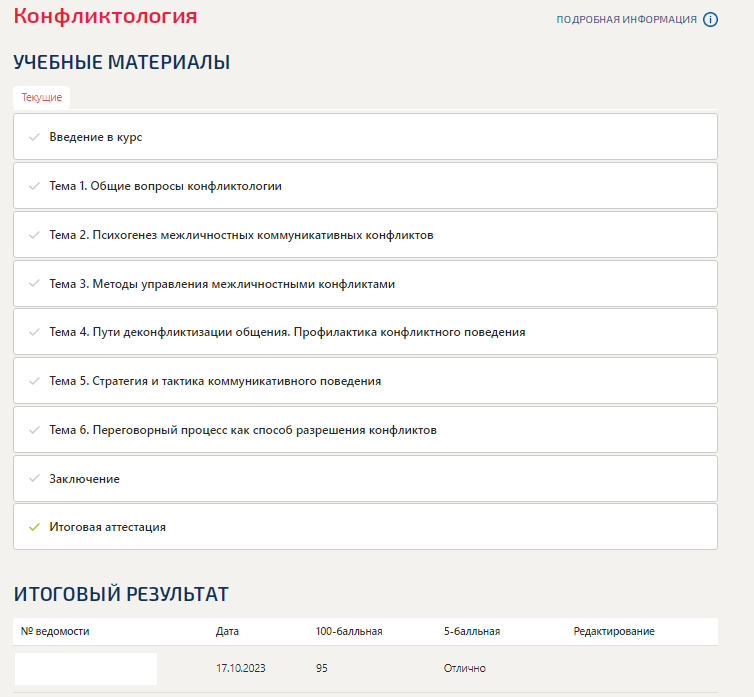This screenshot has width=754, height=697.
Task: Open the Итоговая аттестация section
Action: coord(365,527)
